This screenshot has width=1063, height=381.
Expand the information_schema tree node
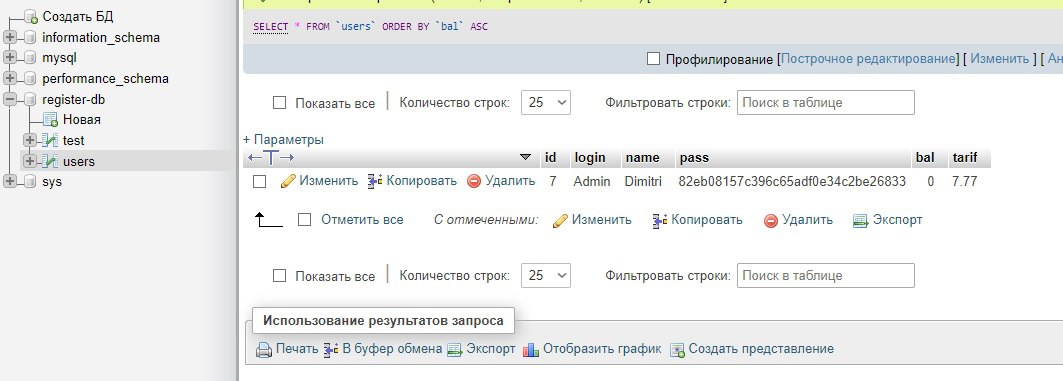click(x=9, y=37)
